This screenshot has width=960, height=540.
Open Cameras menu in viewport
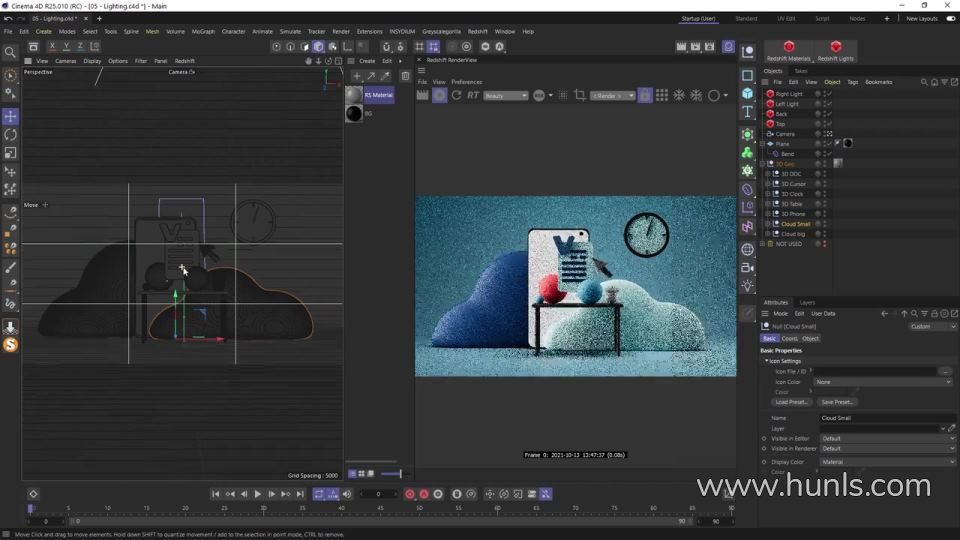click(66, 61)
